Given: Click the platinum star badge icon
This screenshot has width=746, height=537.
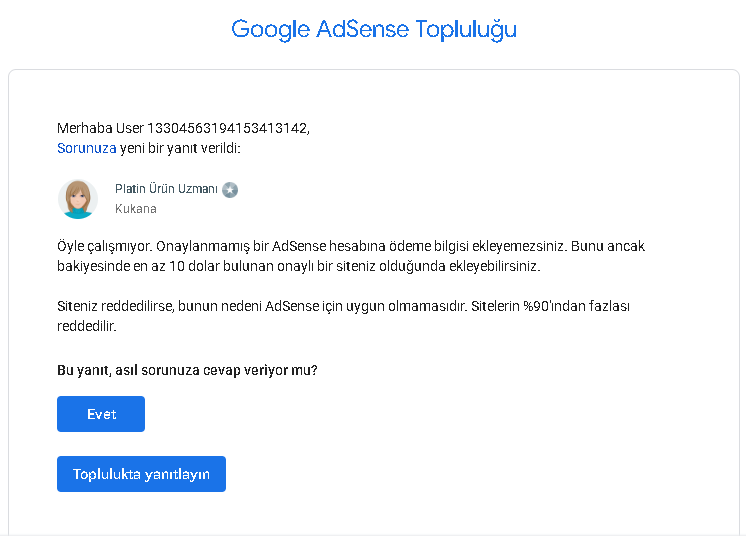Looking at the screenshot, I should [230, 190].
